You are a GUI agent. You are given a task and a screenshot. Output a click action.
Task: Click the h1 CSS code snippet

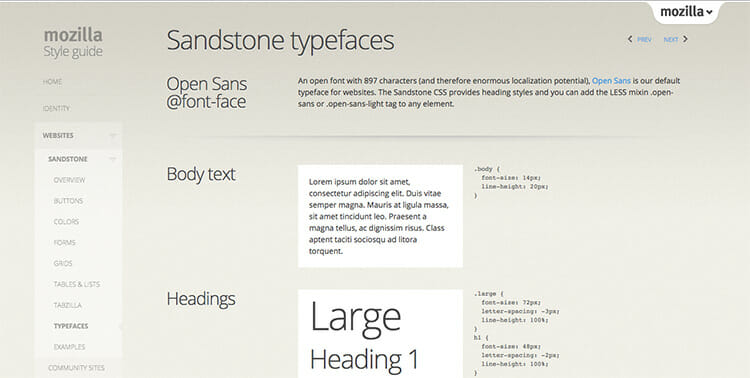tap(517, 355)
